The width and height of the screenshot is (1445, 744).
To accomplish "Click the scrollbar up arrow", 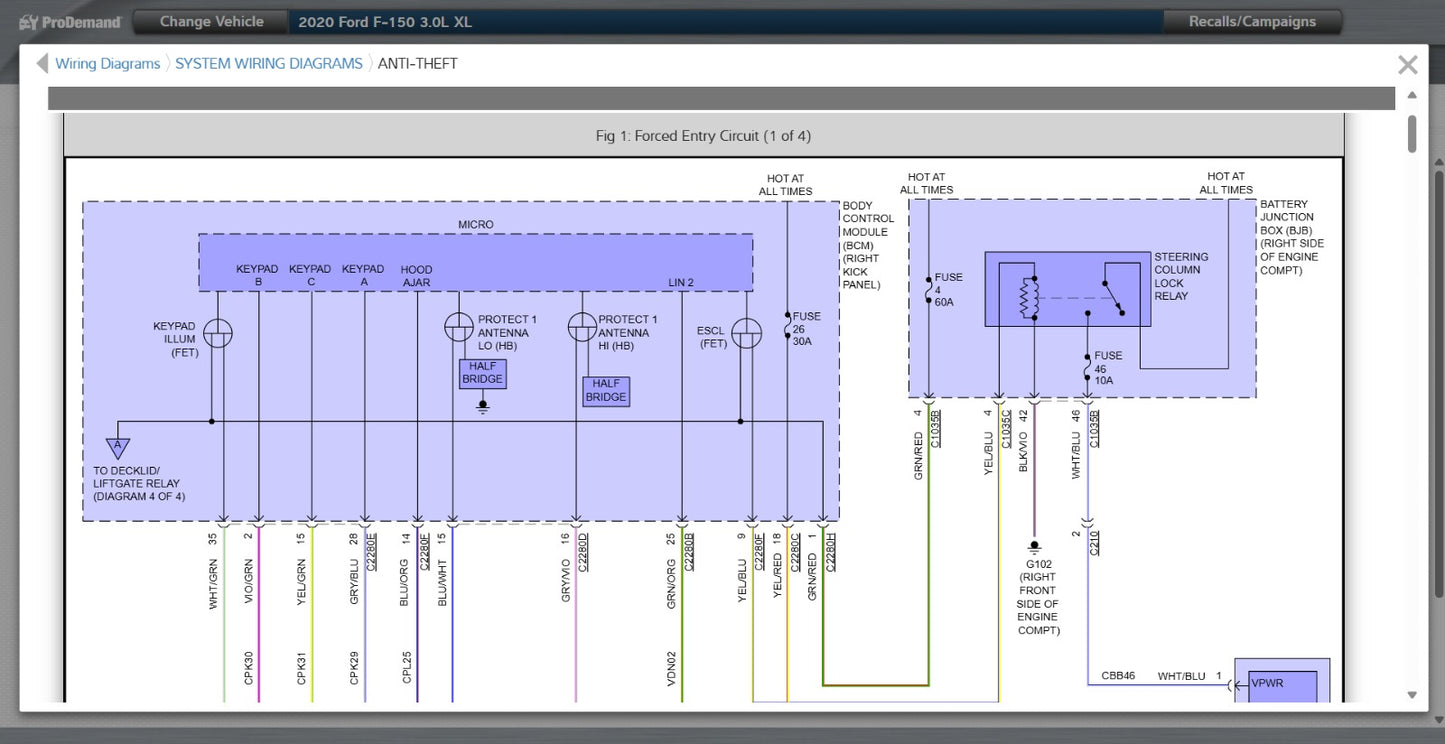I will (1412, 96).
